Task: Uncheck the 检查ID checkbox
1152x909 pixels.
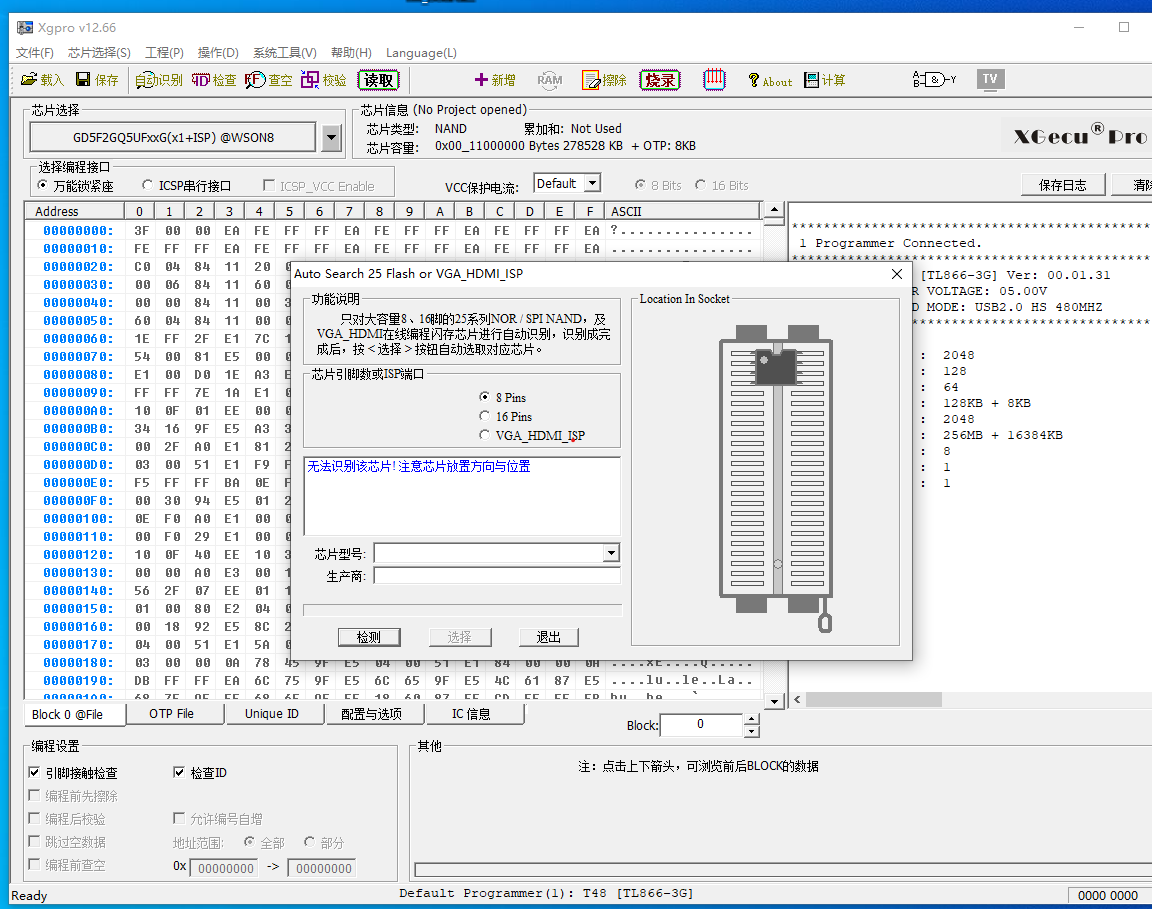Action: click(x=180, y=773)
